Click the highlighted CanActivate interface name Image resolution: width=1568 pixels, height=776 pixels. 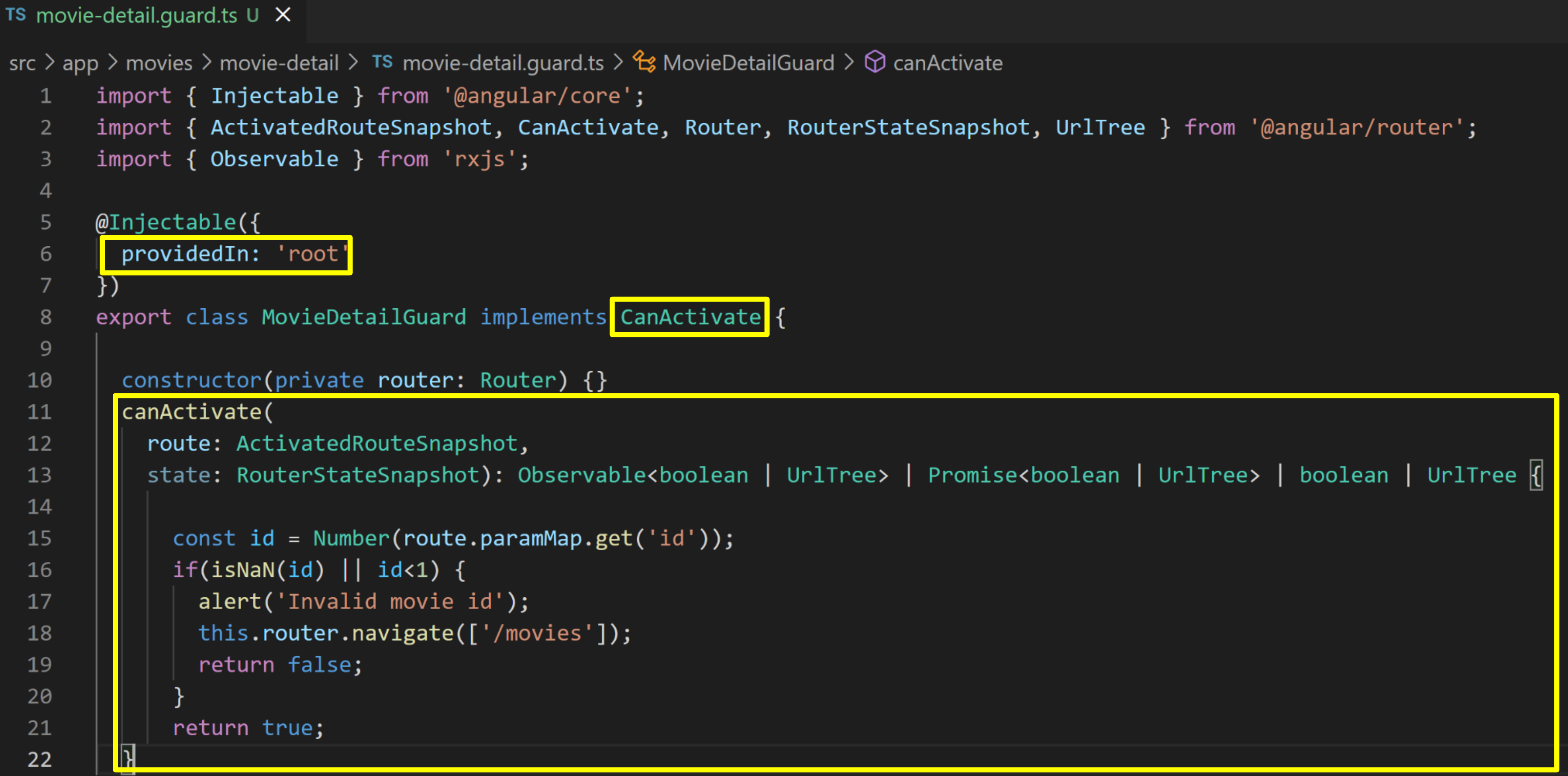pyautogui.click(x=690, y=317)
